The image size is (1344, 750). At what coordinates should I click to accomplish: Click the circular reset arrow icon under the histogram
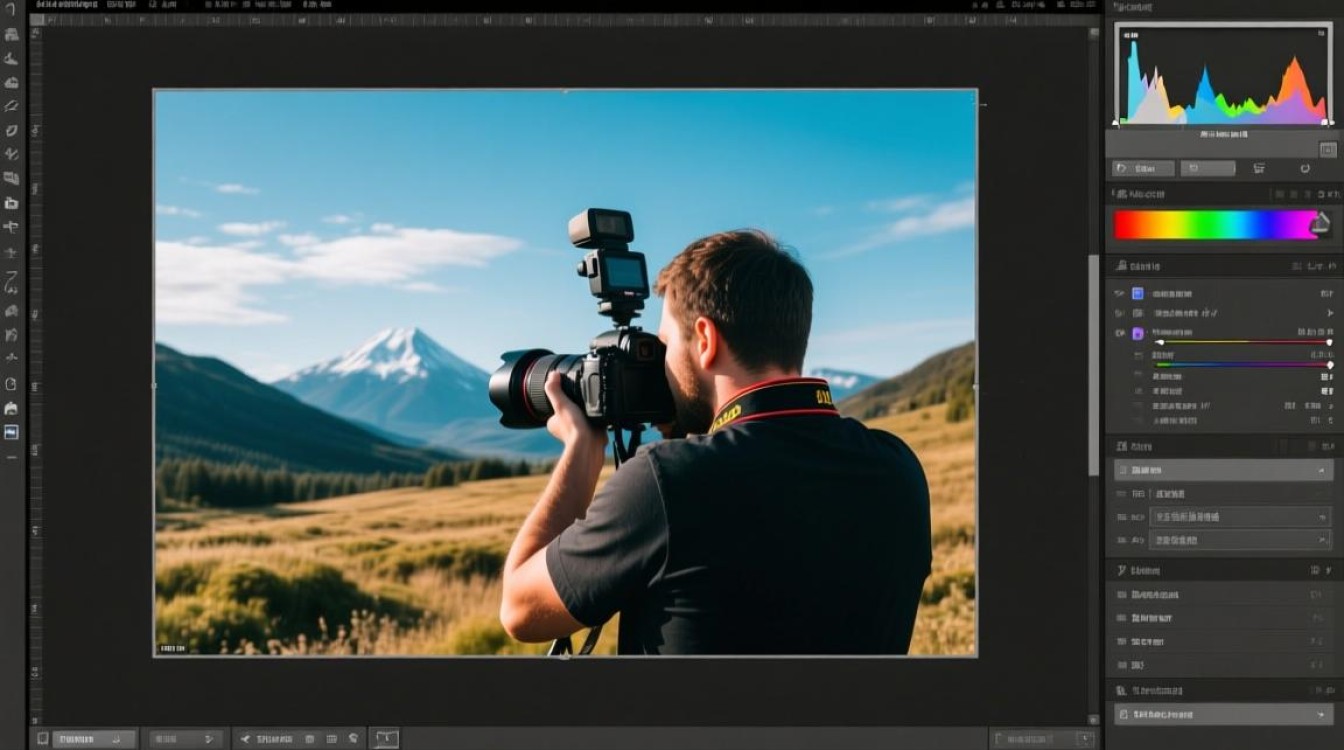pyautogui.click(x=1305, y=169)
